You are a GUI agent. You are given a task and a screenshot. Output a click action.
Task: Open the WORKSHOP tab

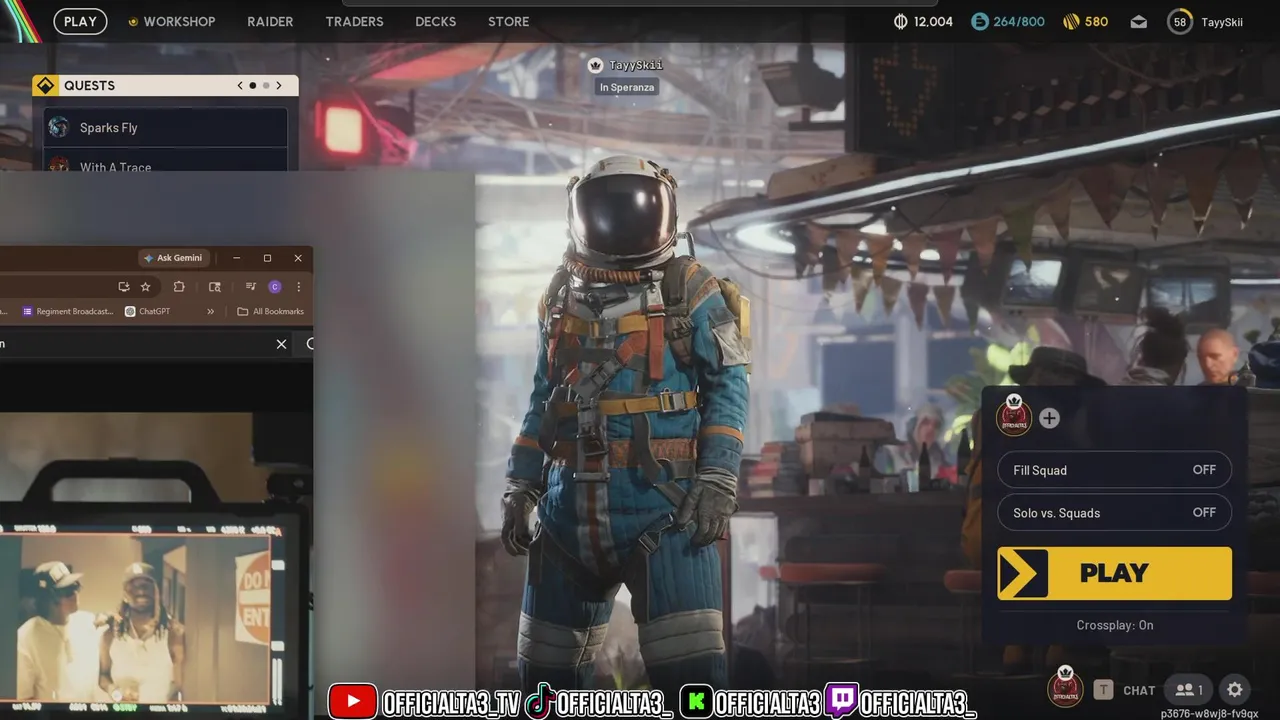172,21
